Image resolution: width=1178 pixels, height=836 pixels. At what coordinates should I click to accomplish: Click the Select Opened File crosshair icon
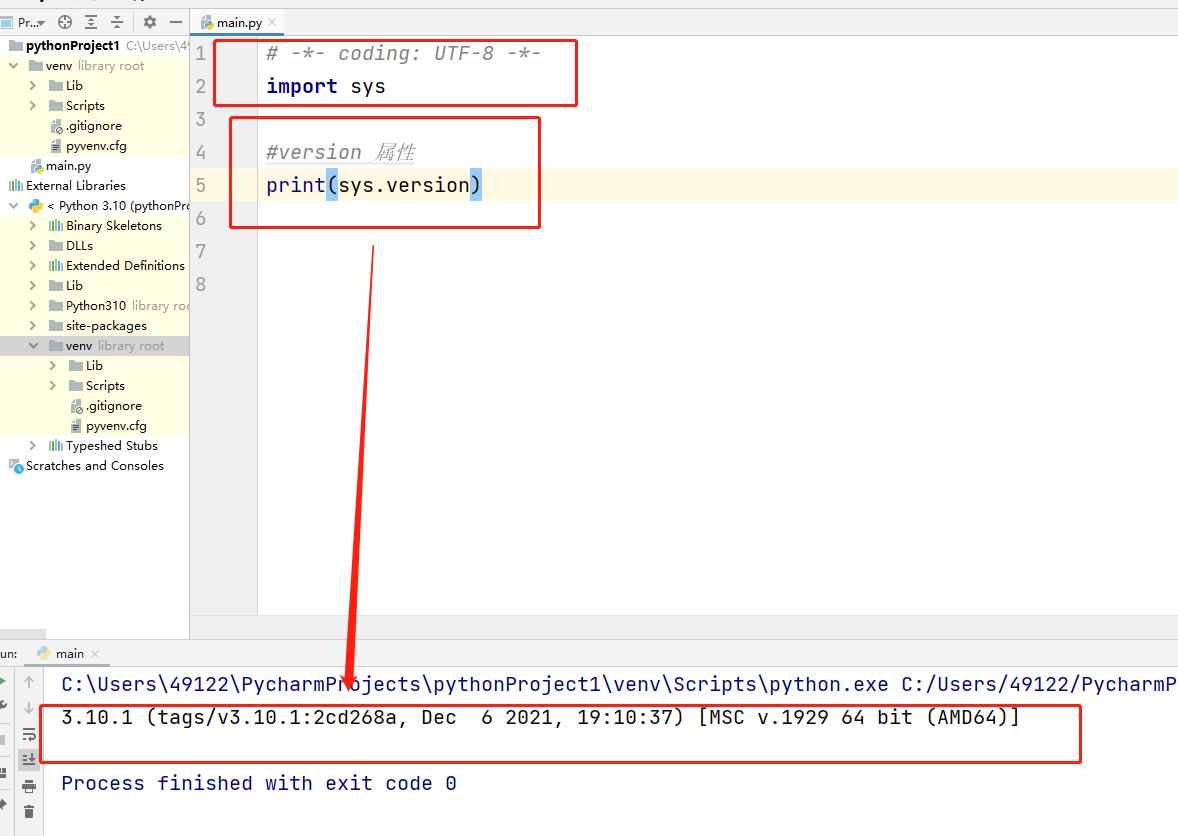65,23
